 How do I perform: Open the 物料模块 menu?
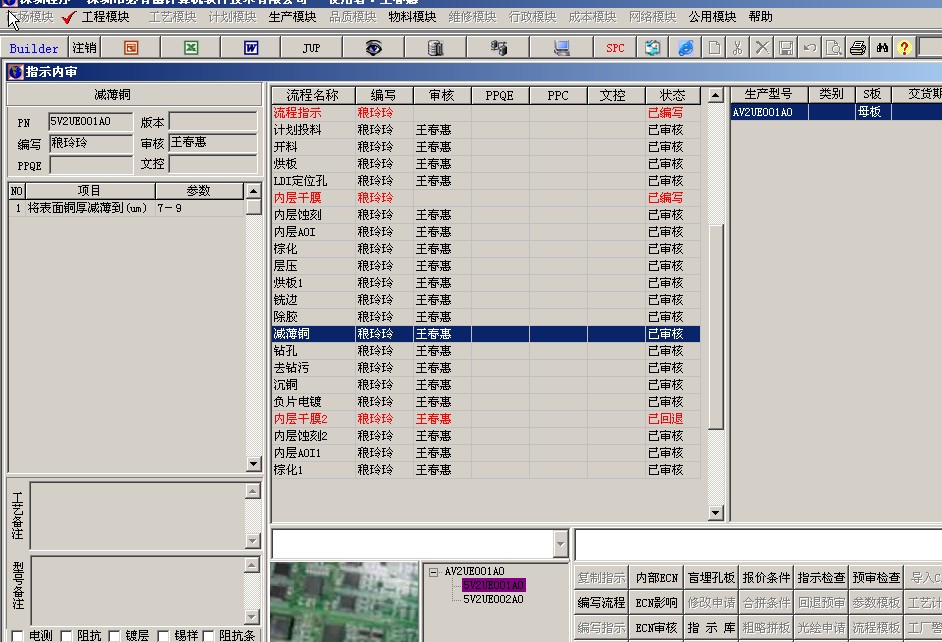click(412, 17)
